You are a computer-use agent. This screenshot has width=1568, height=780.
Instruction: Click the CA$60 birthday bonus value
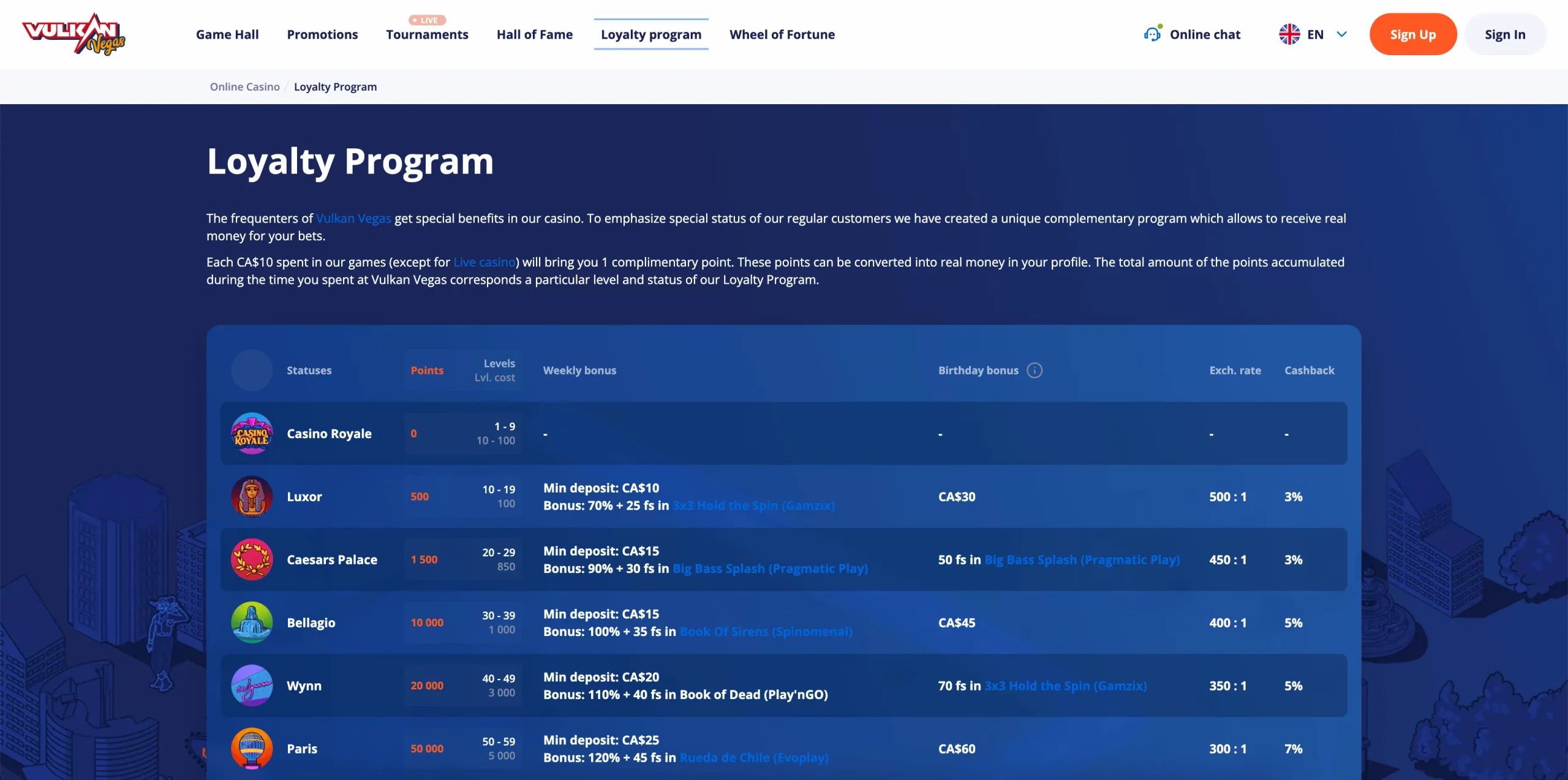tap(957, 749)
